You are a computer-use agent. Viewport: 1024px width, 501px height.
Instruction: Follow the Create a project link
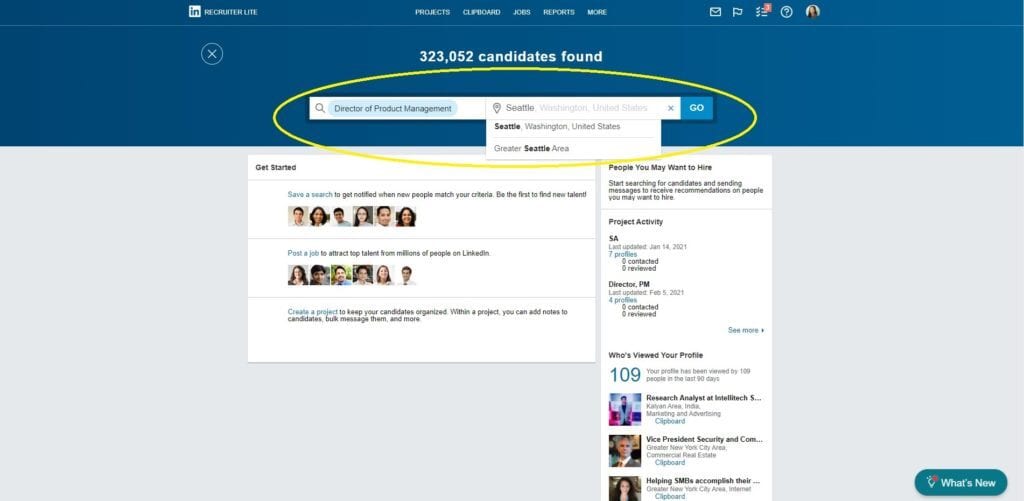pyautogui.click(x=312, y=312)
